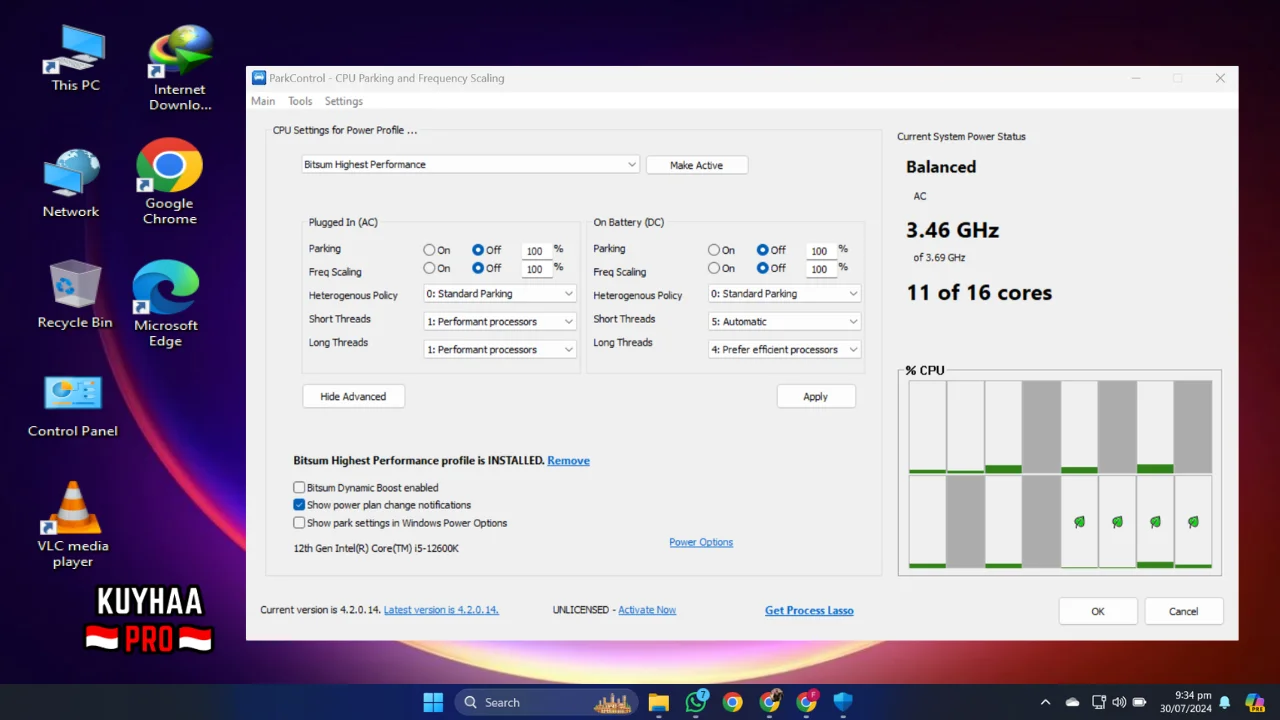
Task: Open Microsoft Edge desktop shortcut
Action: tap(166, 304)
